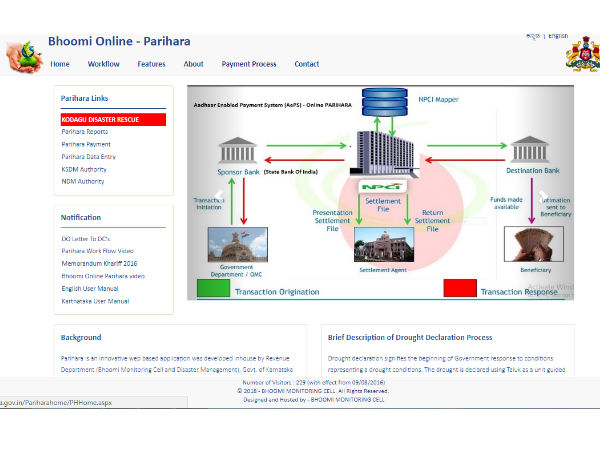
Task: Open the Memorandum Khariff 2016 notification
Action: click(x=99, y=263)
